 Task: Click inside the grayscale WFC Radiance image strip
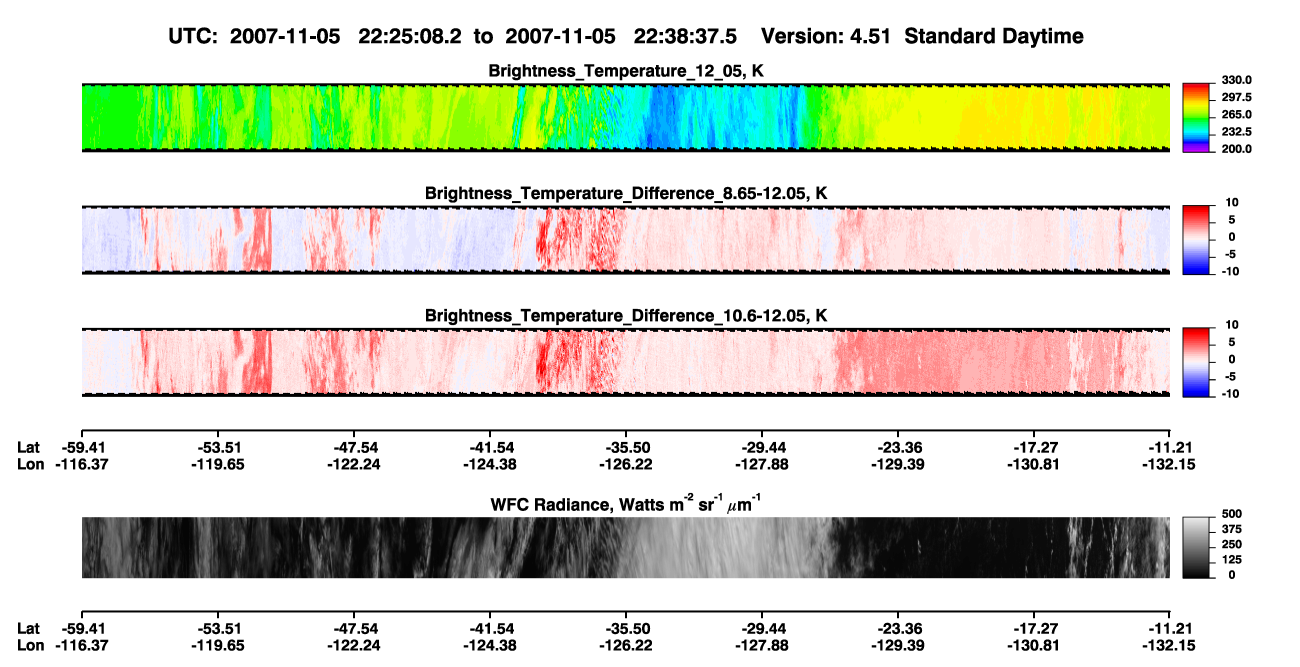(625, 548)
